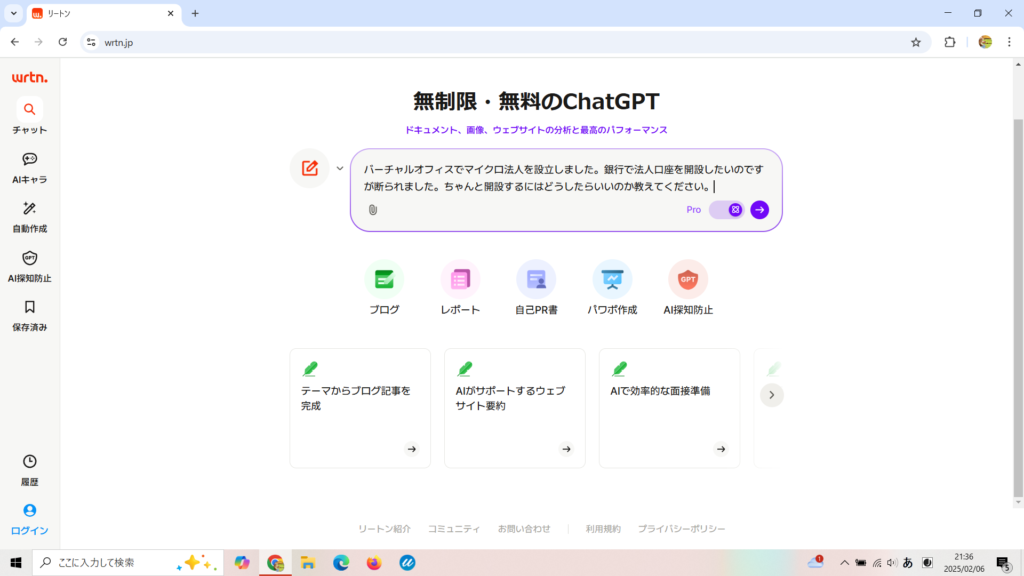
Task: Click the ログイン button
Action: (x=29, y=518)
